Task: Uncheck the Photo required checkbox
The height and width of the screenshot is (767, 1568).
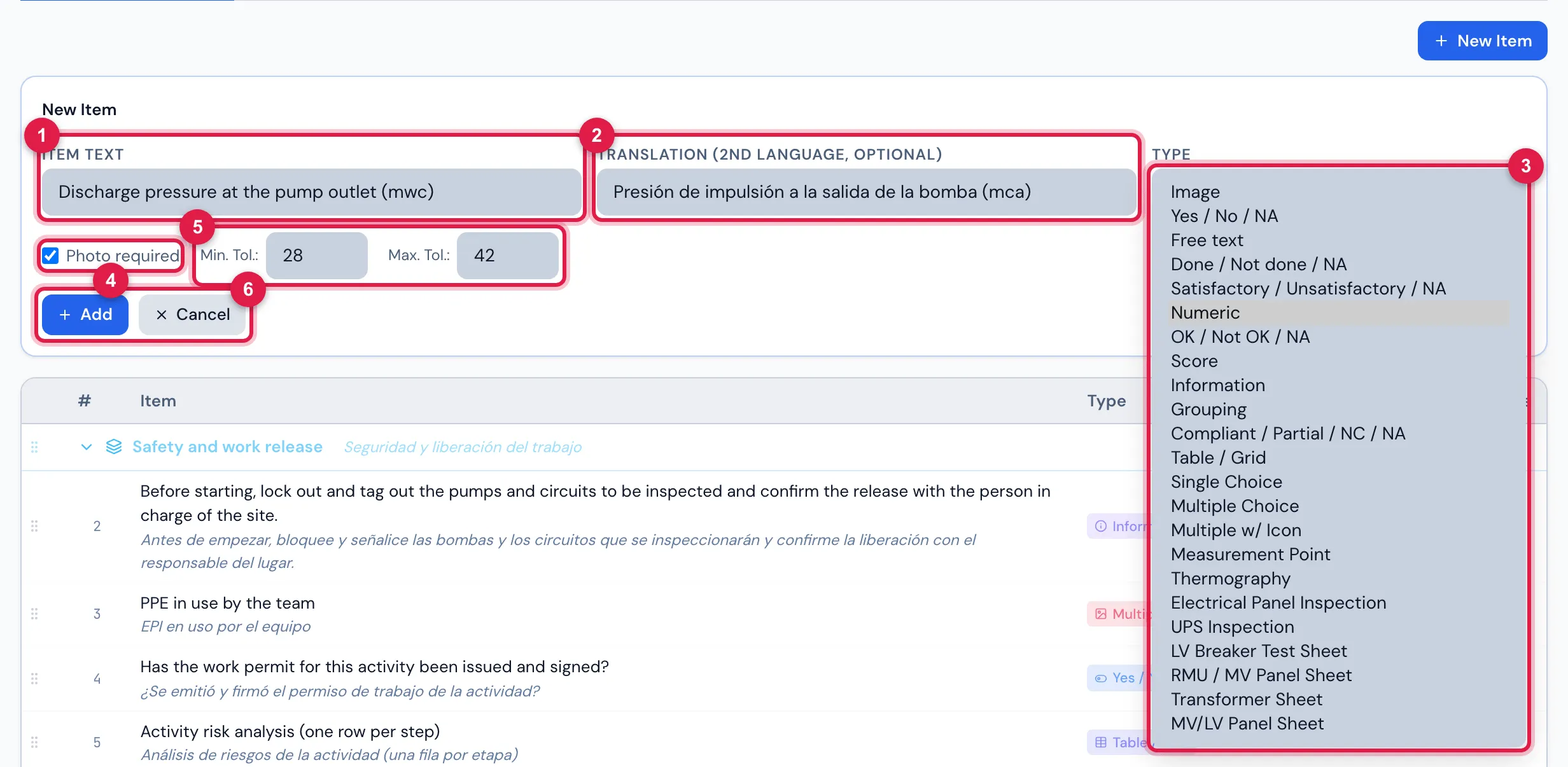Action: tap(50, 256)
